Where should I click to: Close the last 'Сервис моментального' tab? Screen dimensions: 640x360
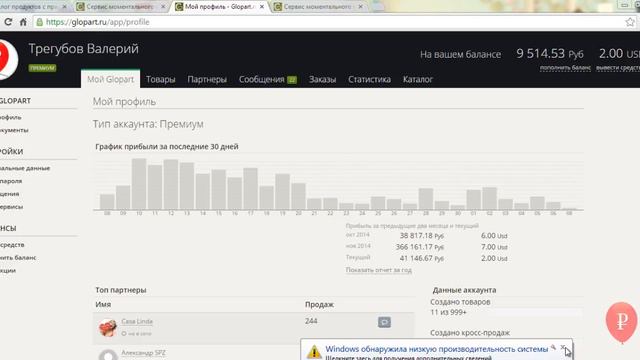coord(360,7)
